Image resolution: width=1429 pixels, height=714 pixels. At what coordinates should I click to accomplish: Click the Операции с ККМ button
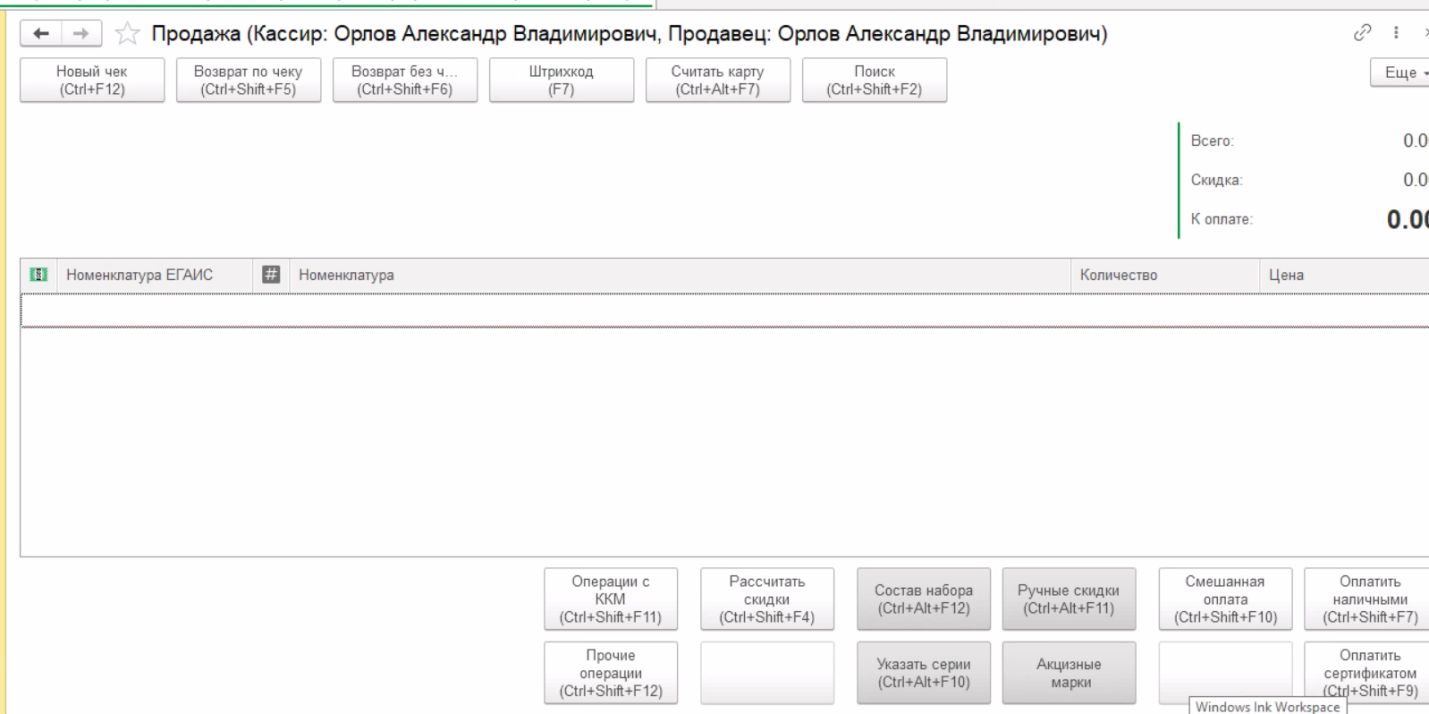click(x=610, y=600)
